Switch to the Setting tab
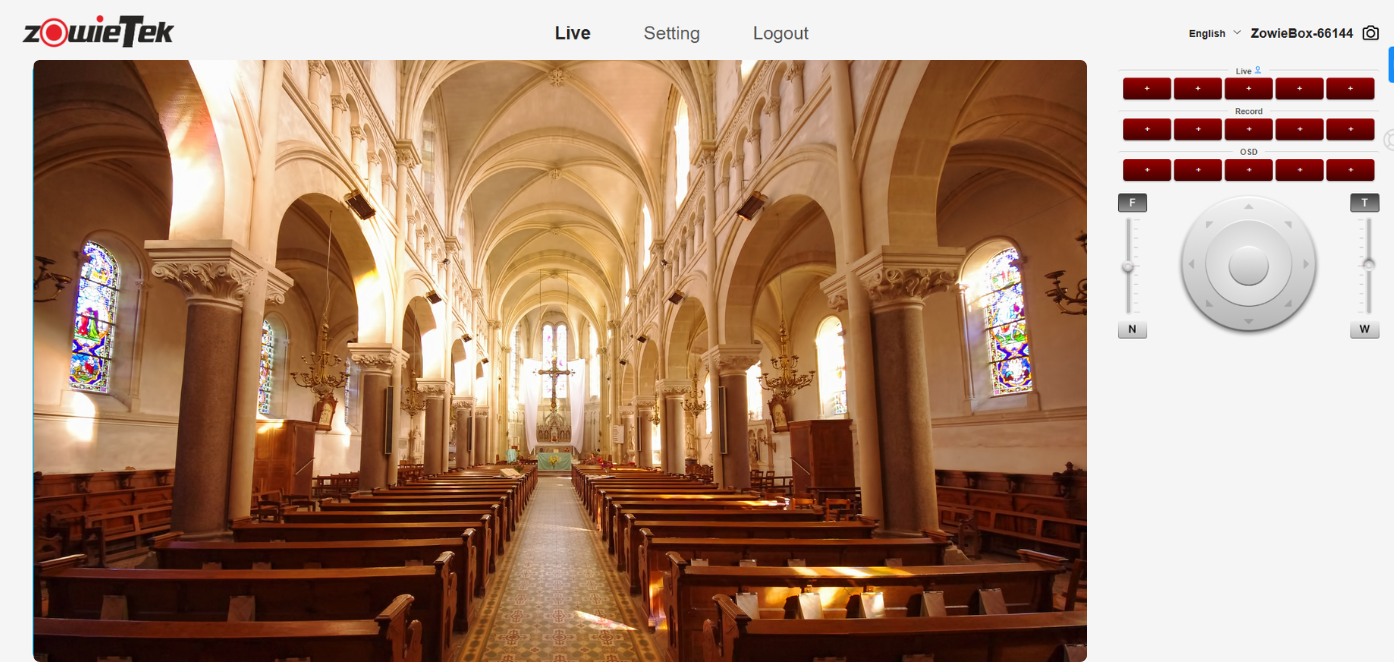The height and width of the screenshot is (662, 1395). point(671,33)
